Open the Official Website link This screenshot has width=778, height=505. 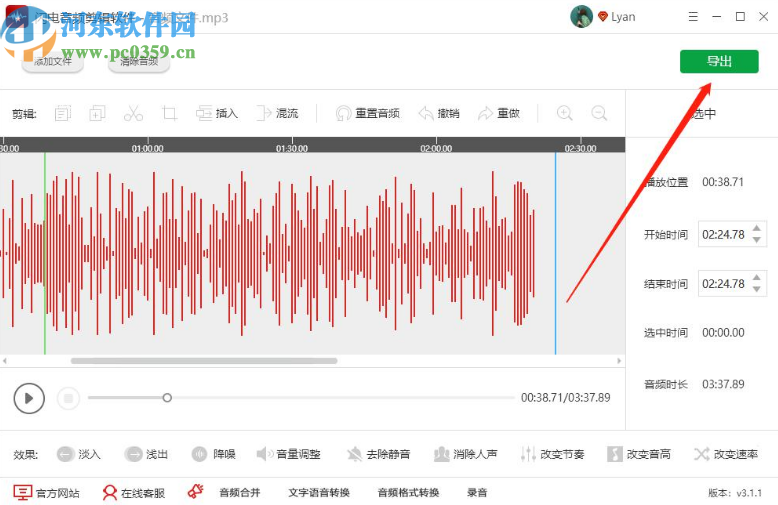[x=46, y=493]
